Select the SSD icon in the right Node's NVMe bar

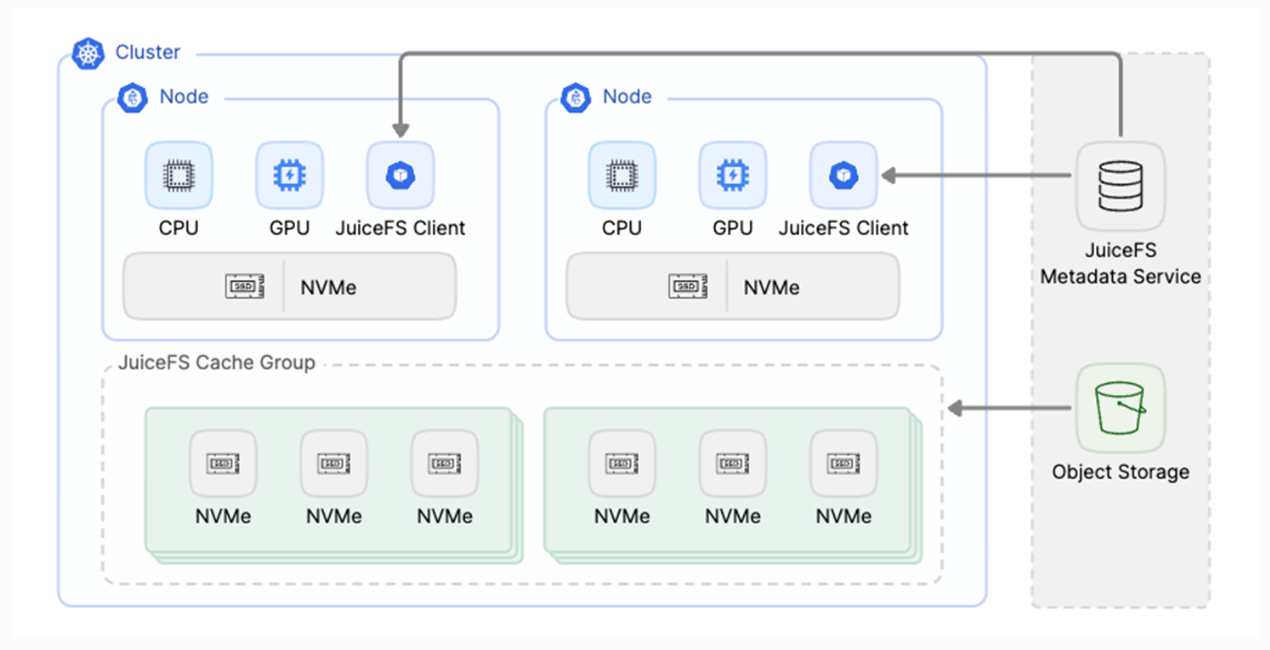click(x=687, y=288)
